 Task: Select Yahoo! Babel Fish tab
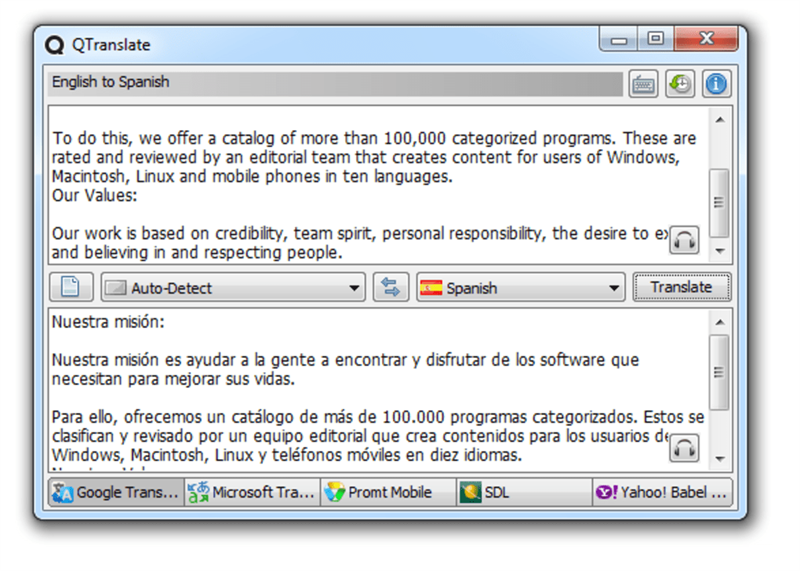pos(662,492)
